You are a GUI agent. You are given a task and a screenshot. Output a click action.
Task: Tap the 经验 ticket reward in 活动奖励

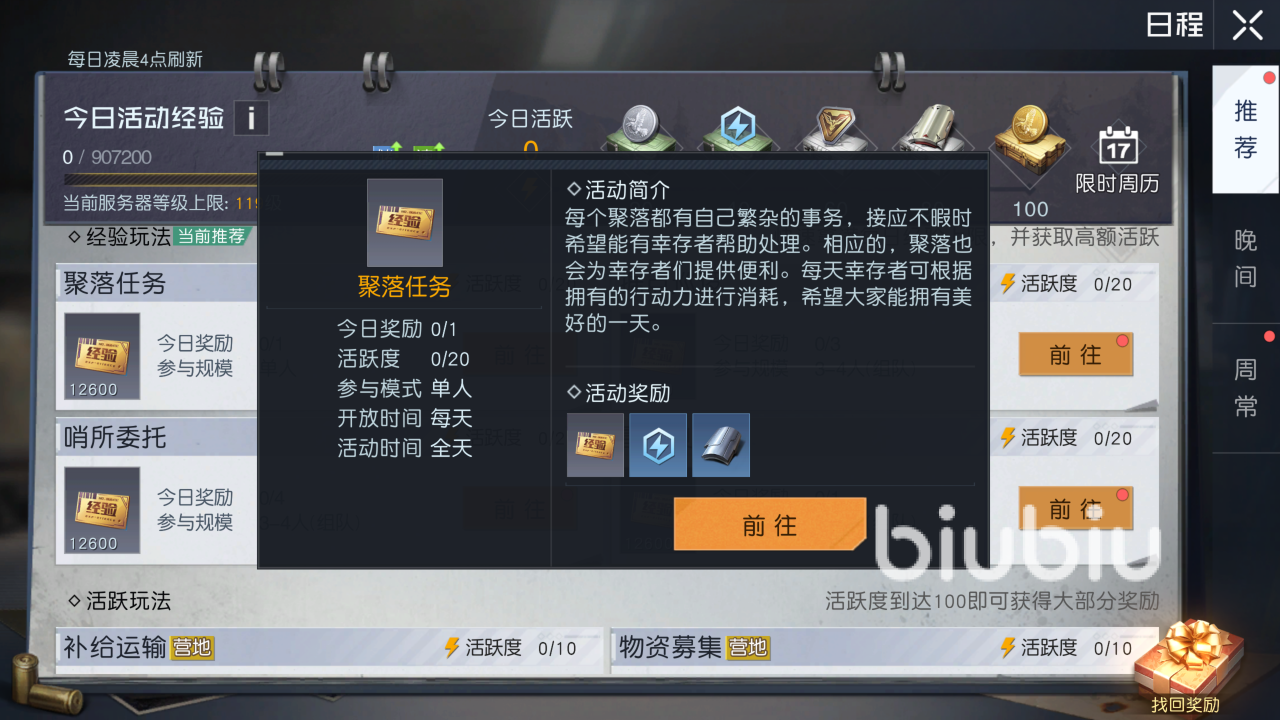coord(596,445)
